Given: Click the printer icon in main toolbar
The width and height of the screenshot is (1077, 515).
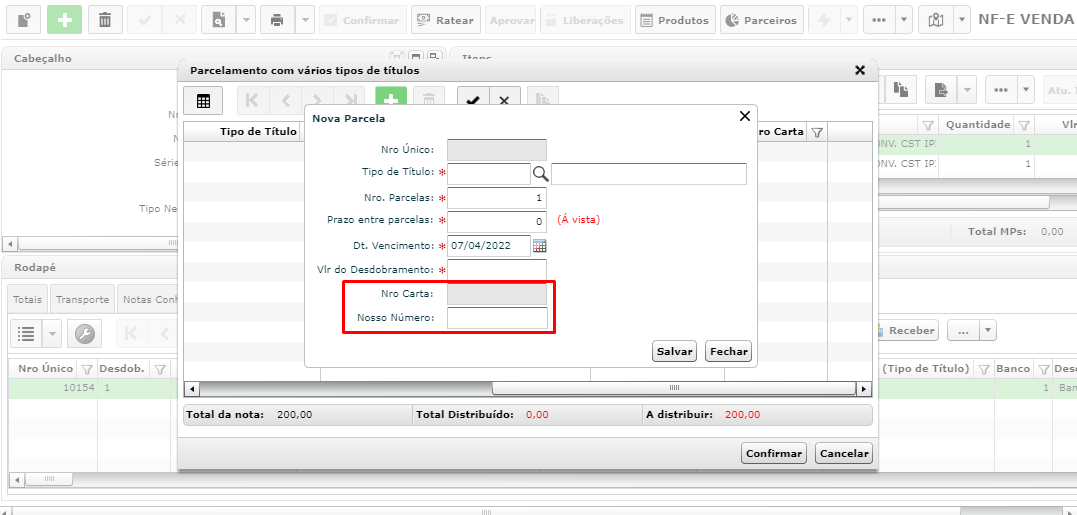Looking at the screenshot, I should click(x=277, y=20).
